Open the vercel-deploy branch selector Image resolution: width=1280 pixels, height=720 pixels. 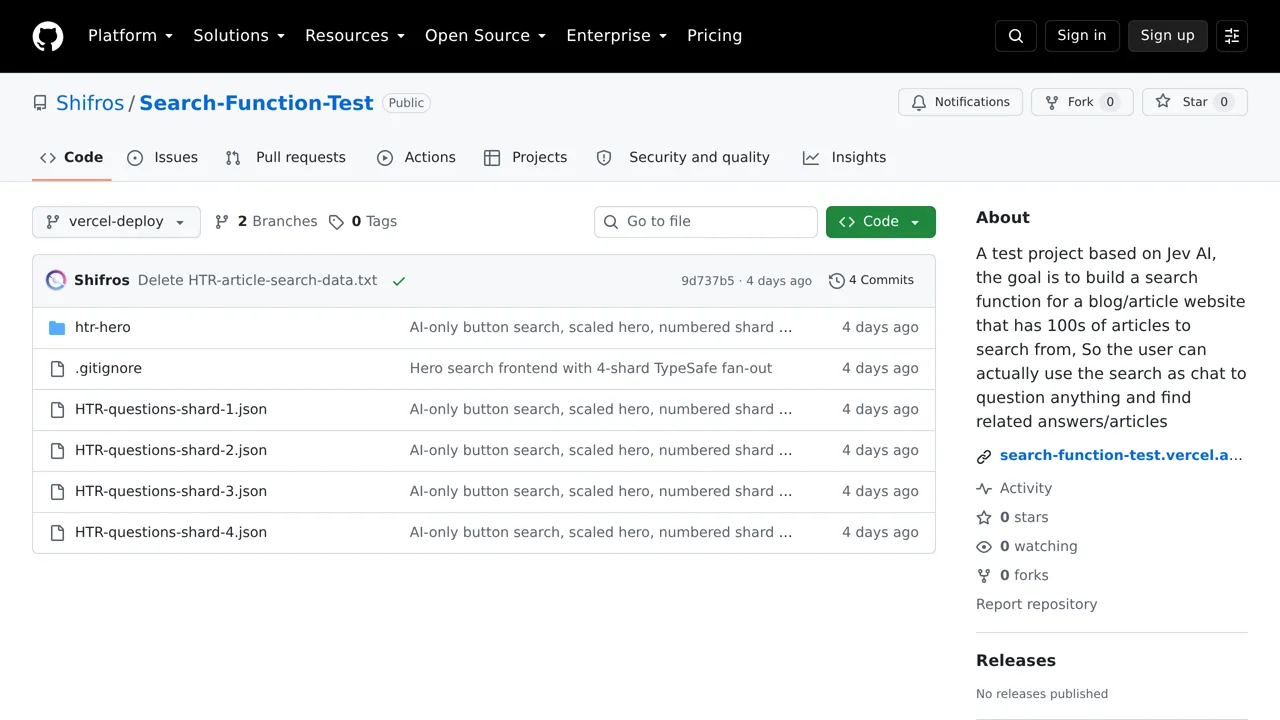tap(116, 222)
